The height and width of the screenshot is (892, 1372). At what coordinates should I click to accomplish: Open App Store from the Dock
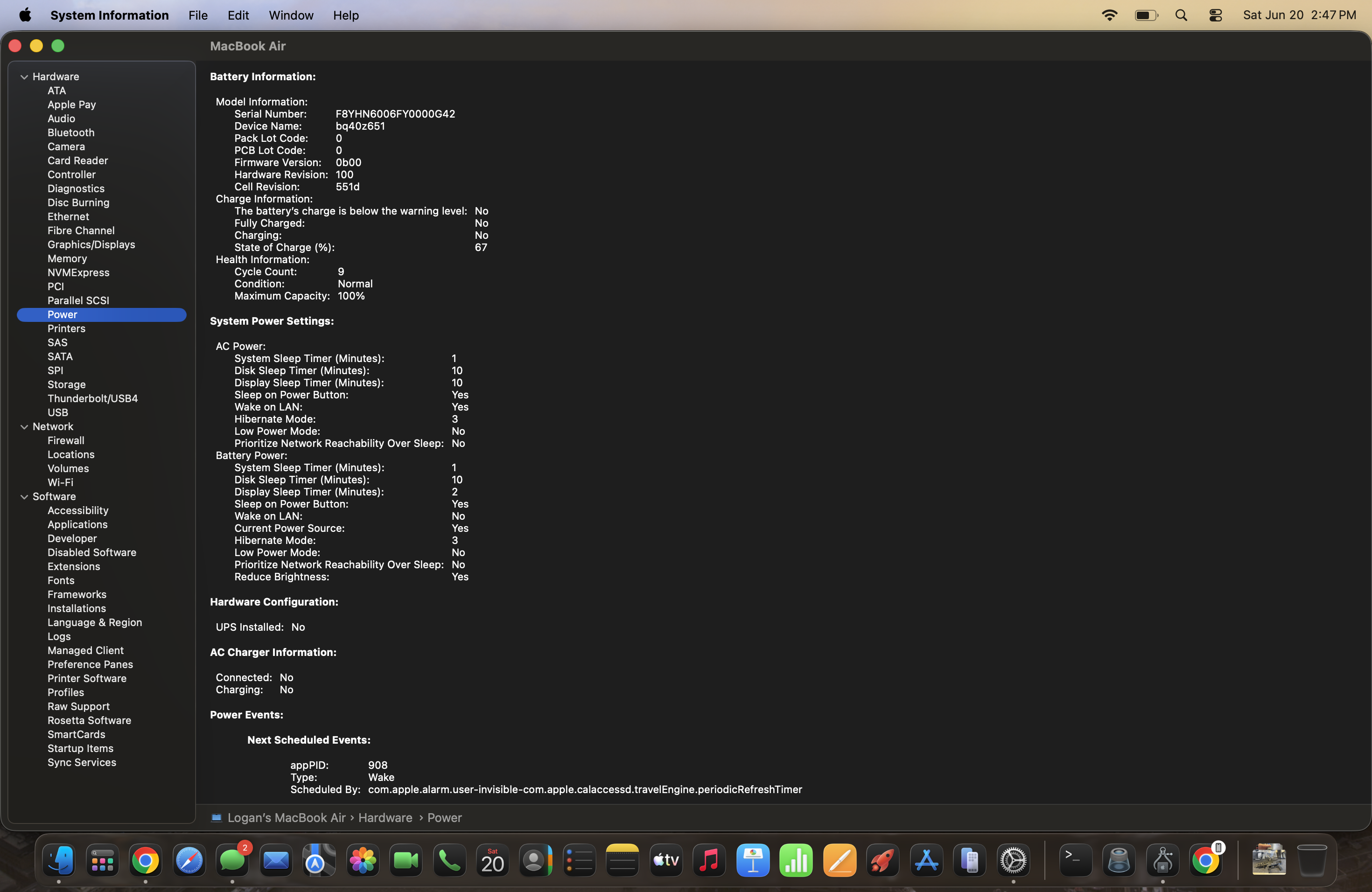click(x=926, y=860)
